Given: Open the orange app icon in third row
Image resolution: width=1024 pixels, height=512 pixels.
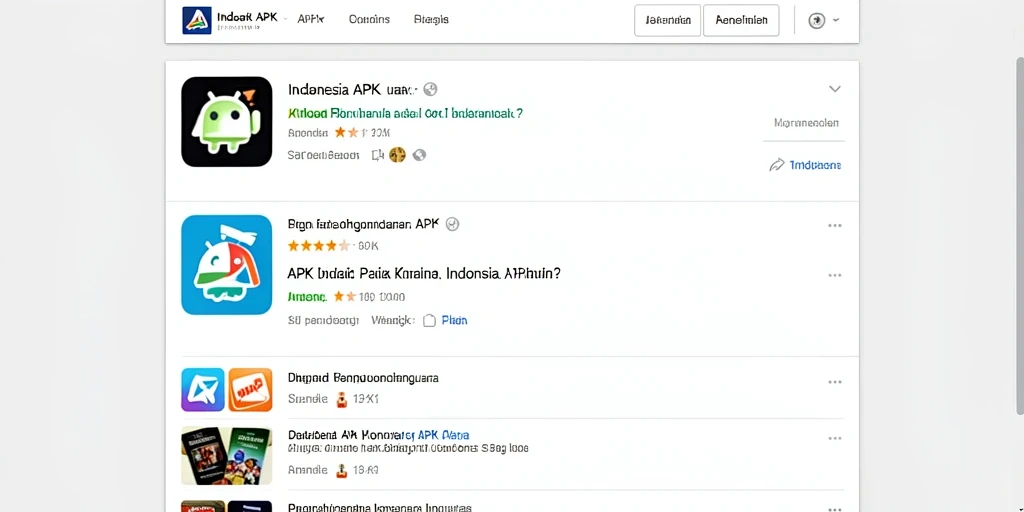Looking at the screenshot, I should (x=250, y=389).
